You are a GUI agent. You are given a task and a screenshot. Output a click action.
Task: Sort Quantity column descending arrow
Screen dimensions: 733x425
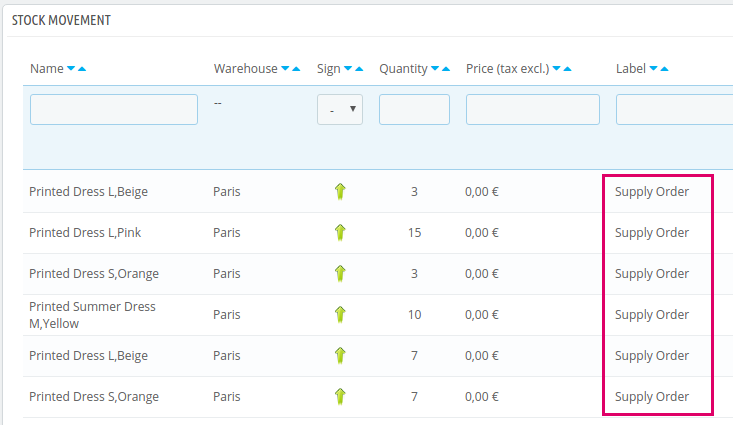tap(435, 69)
